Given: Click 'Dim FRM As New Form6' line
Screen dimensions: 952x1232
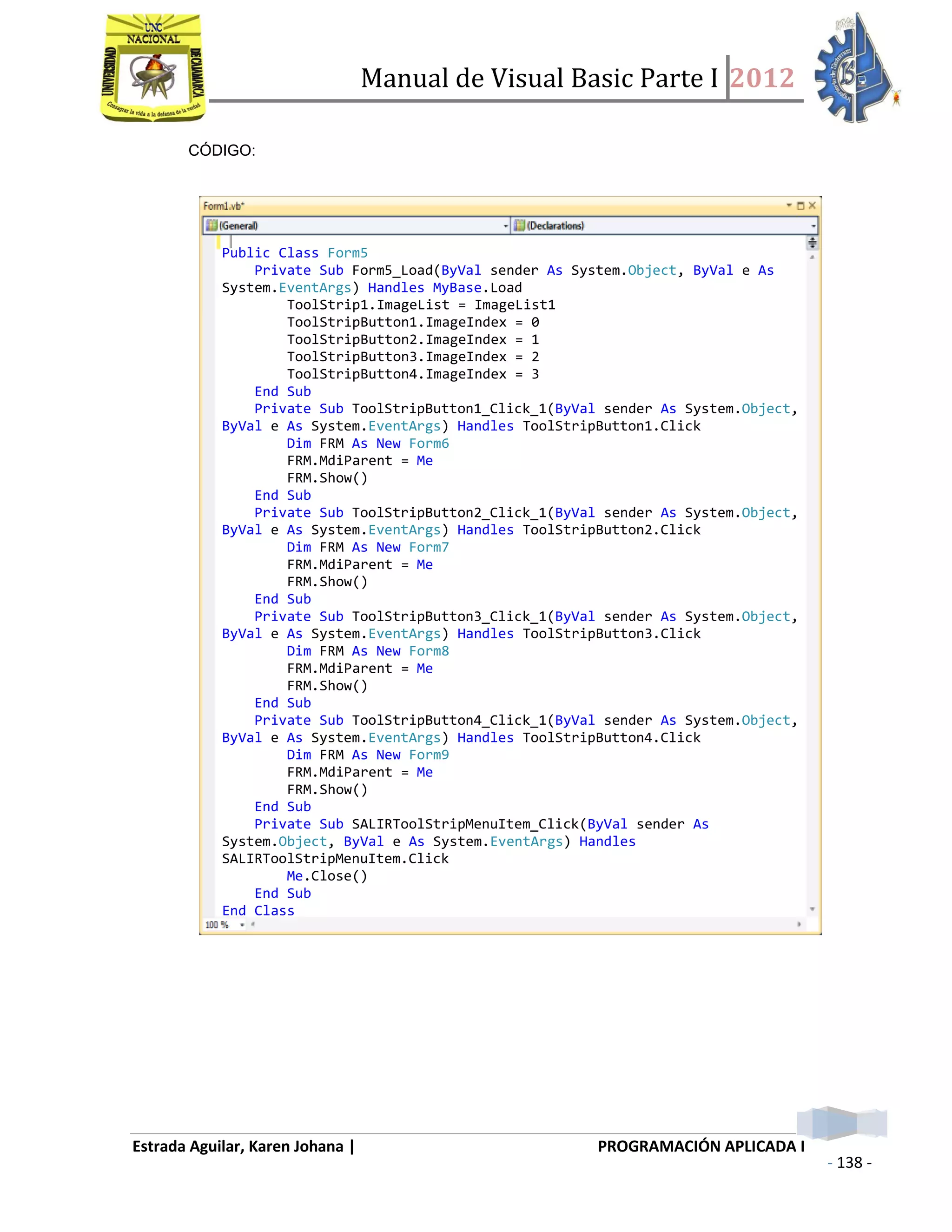Looking at the screenshot, I should (x=368, y=444).
